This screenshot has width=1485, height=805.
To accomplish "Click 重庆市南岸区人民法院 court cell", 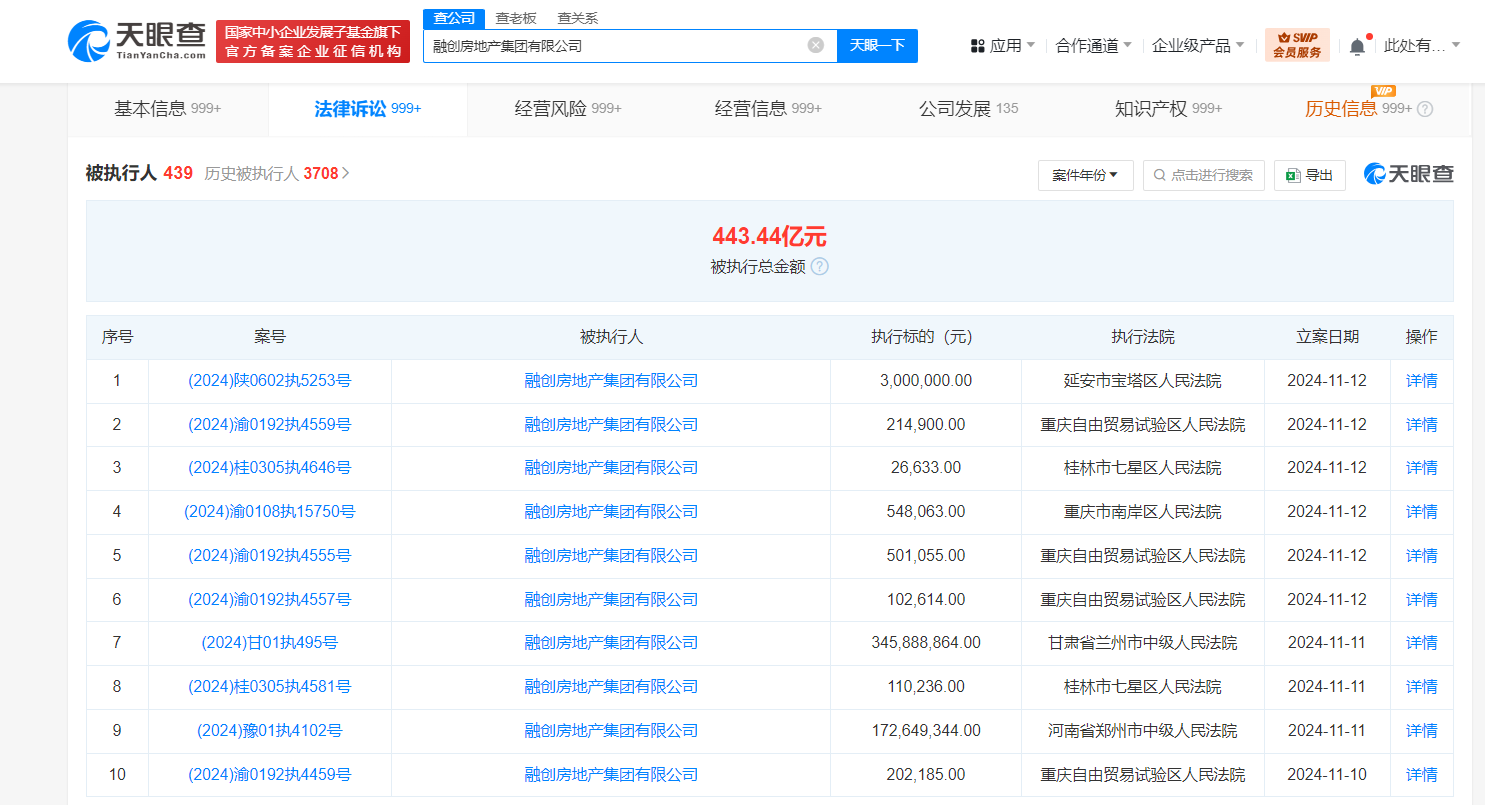I will tap(1142, 512).
